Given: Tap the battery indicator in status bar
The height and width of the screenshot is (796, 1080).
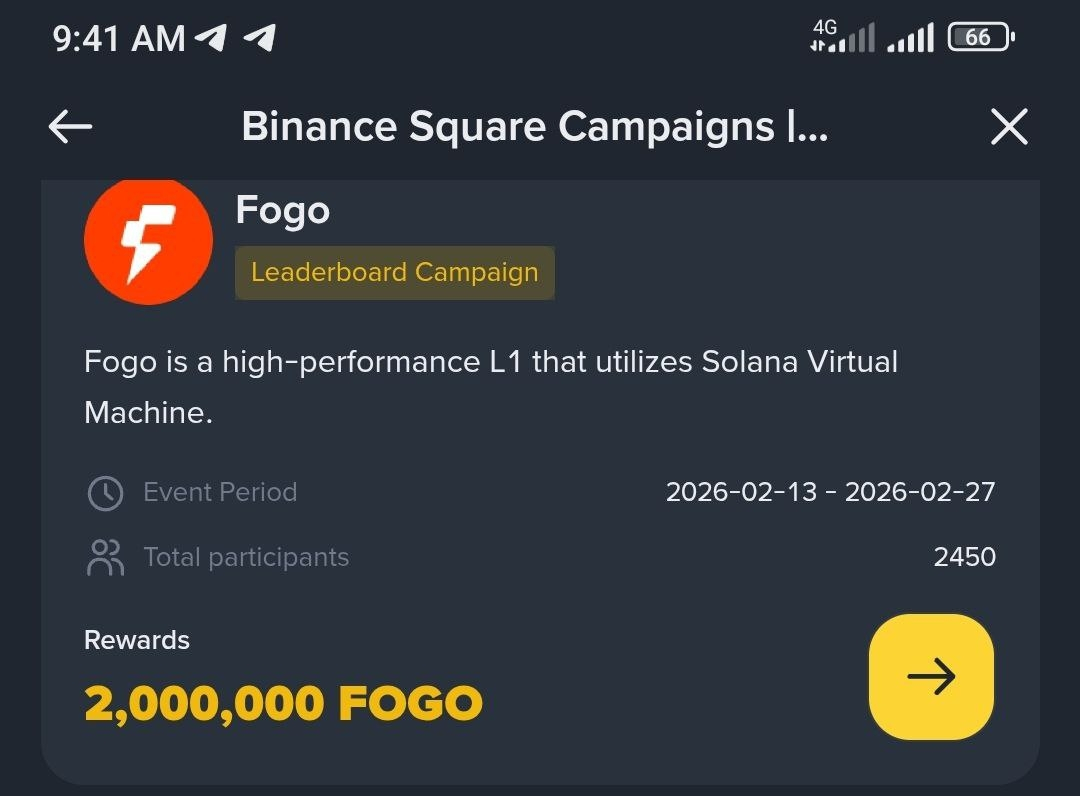Looking at the screenshot, I should [x=980, y=38].
